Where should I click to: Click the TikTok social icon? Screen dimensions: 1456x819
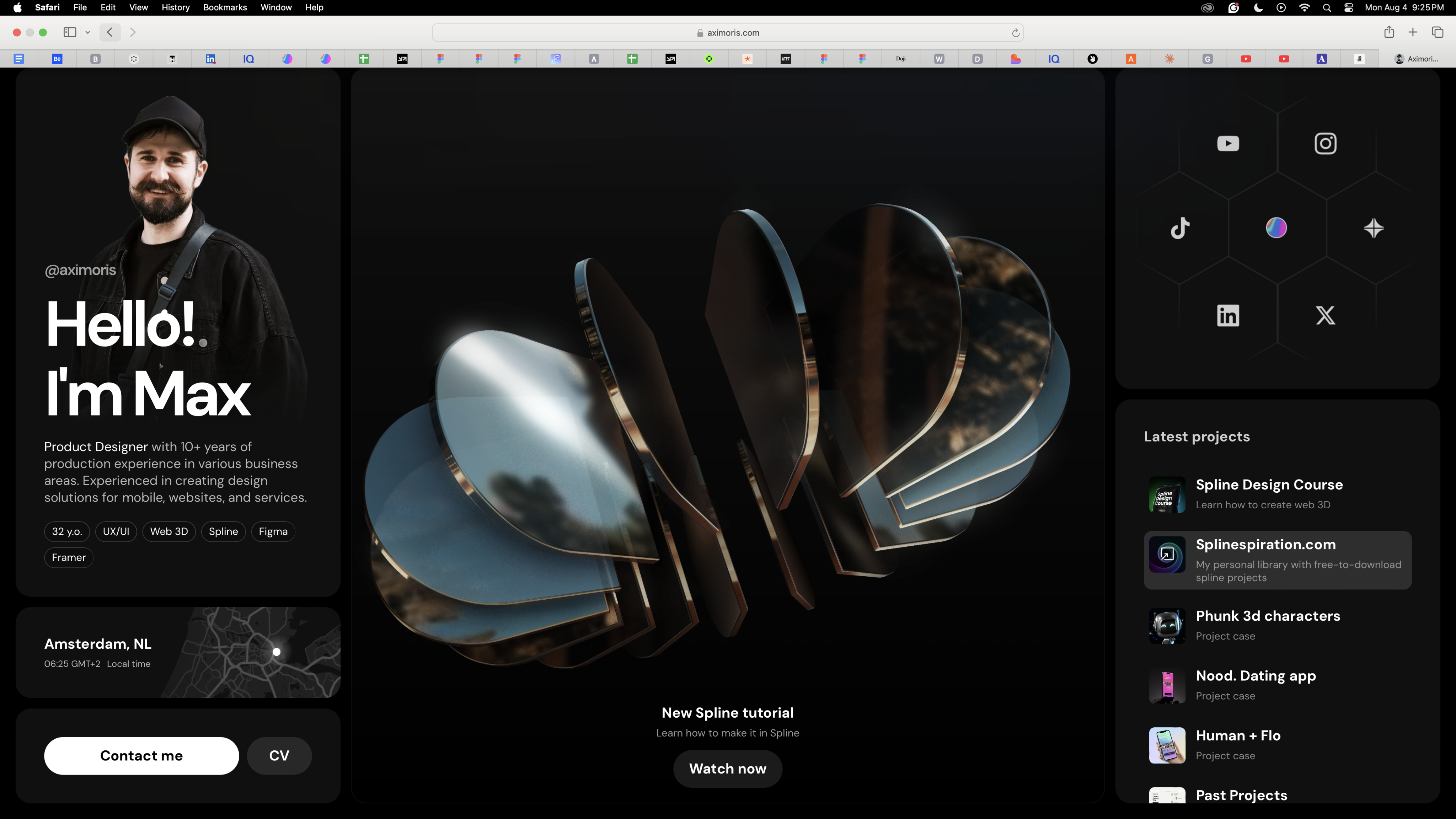[x=1179, y=228]
